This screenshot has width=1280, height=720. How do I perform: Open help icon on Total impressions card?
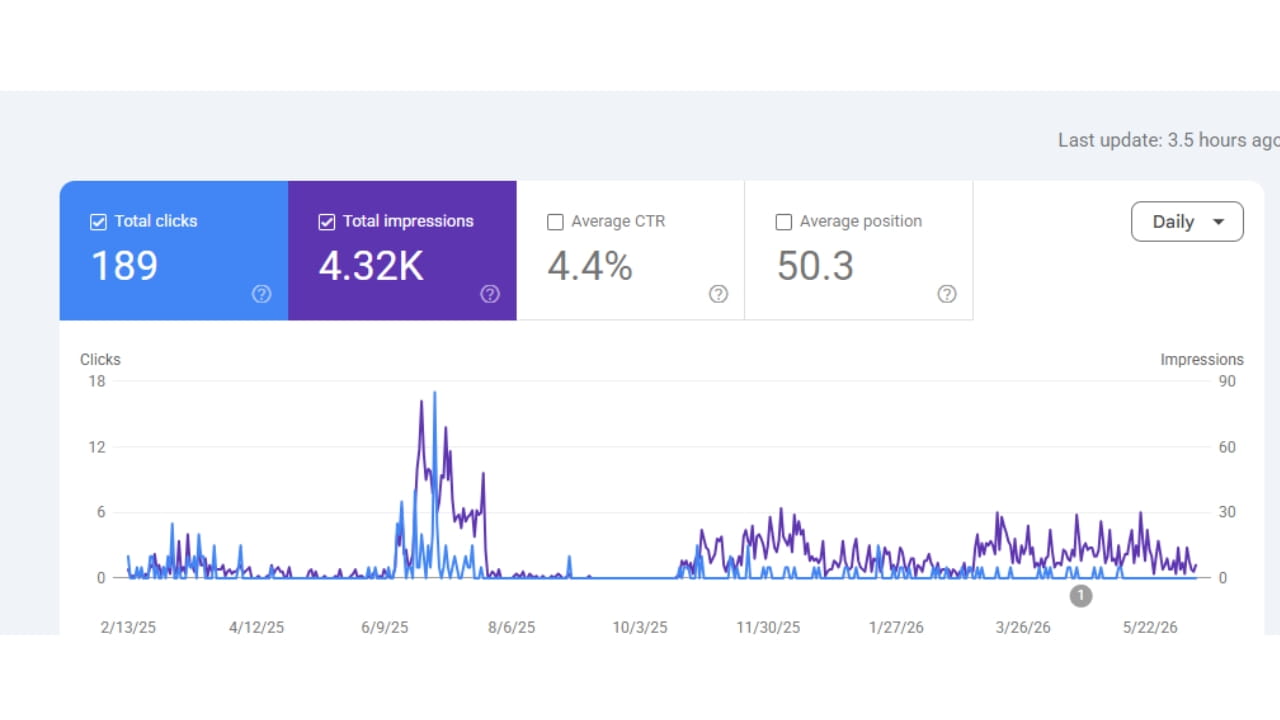(x=490, y=294)
